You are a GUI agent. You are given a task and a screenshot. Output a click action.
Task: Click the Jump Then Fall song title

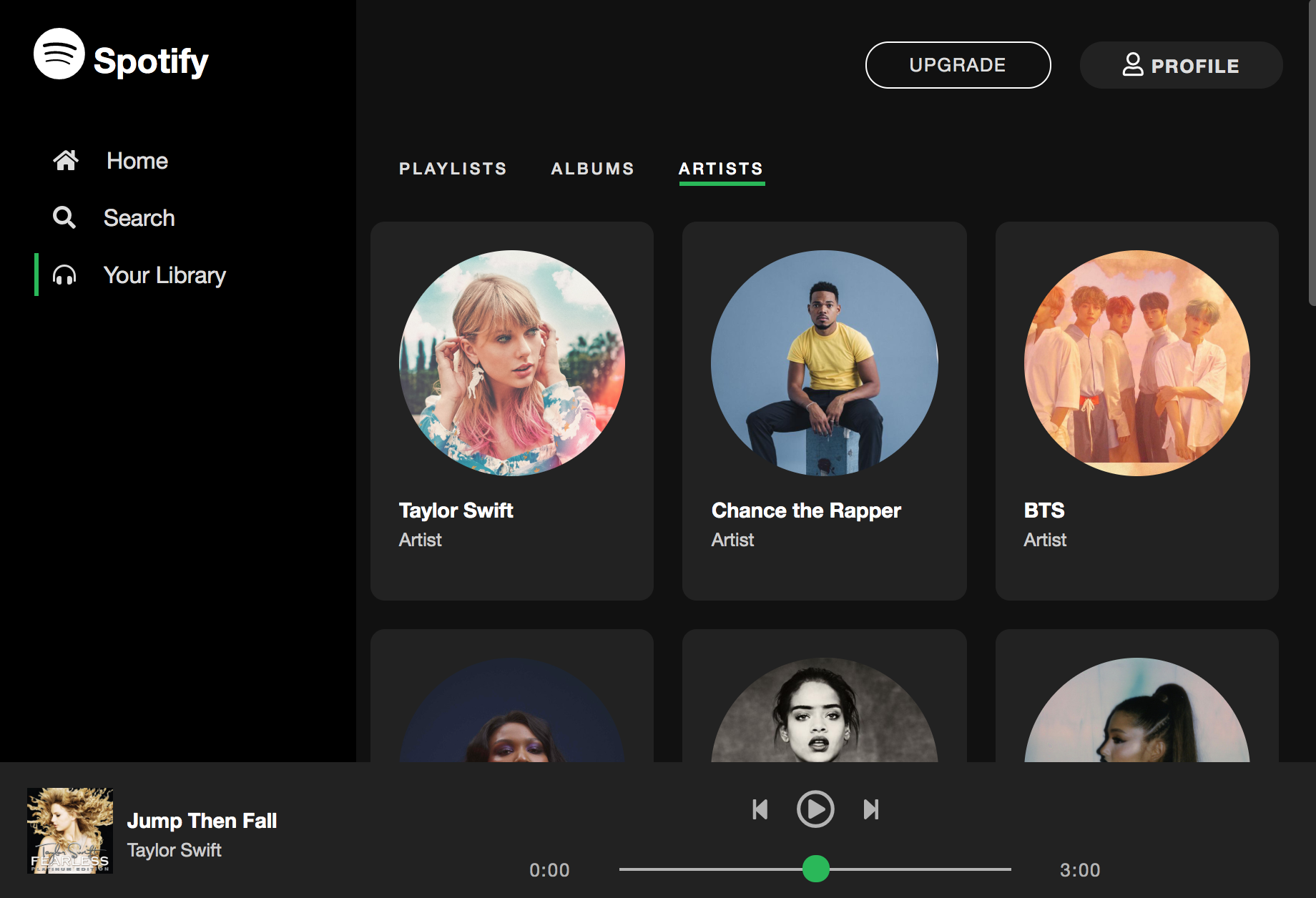coord(202,821)
